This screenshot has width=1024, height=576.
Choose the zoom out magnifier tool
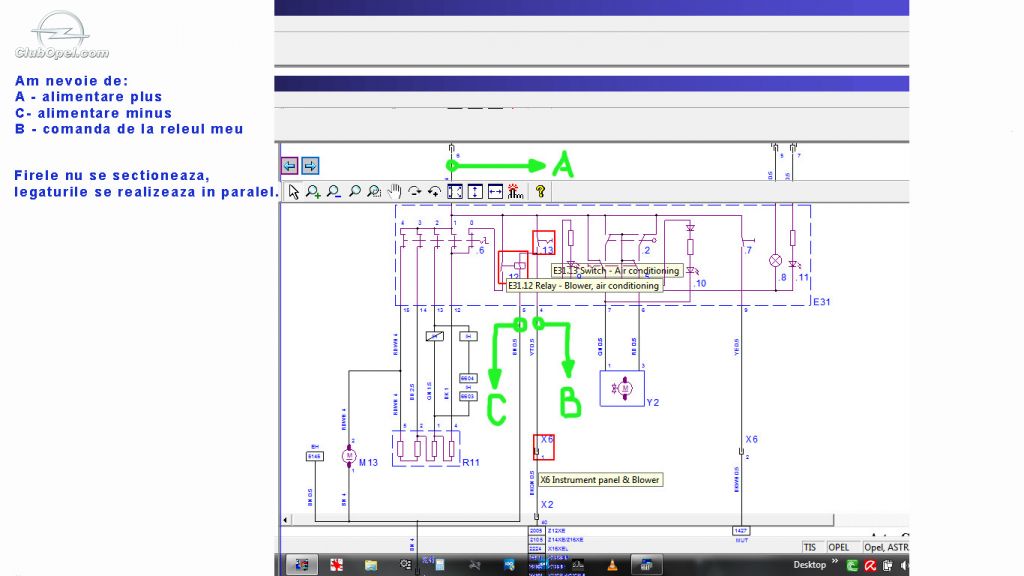pyautogui.click(x=334, y=192)
